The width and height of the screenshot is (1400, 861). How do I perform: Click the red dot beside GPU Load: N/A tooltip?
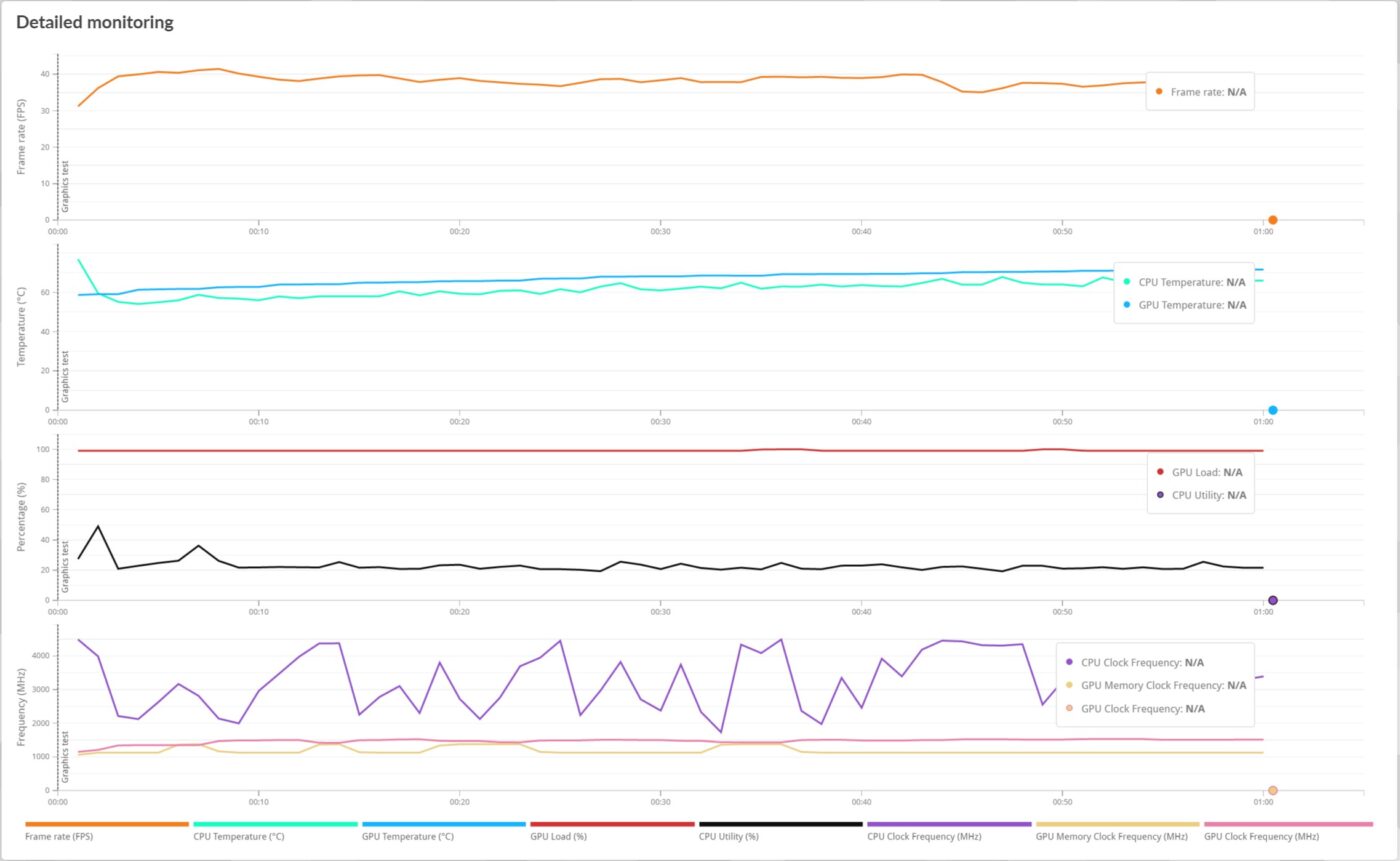(x=1160, y=472)
